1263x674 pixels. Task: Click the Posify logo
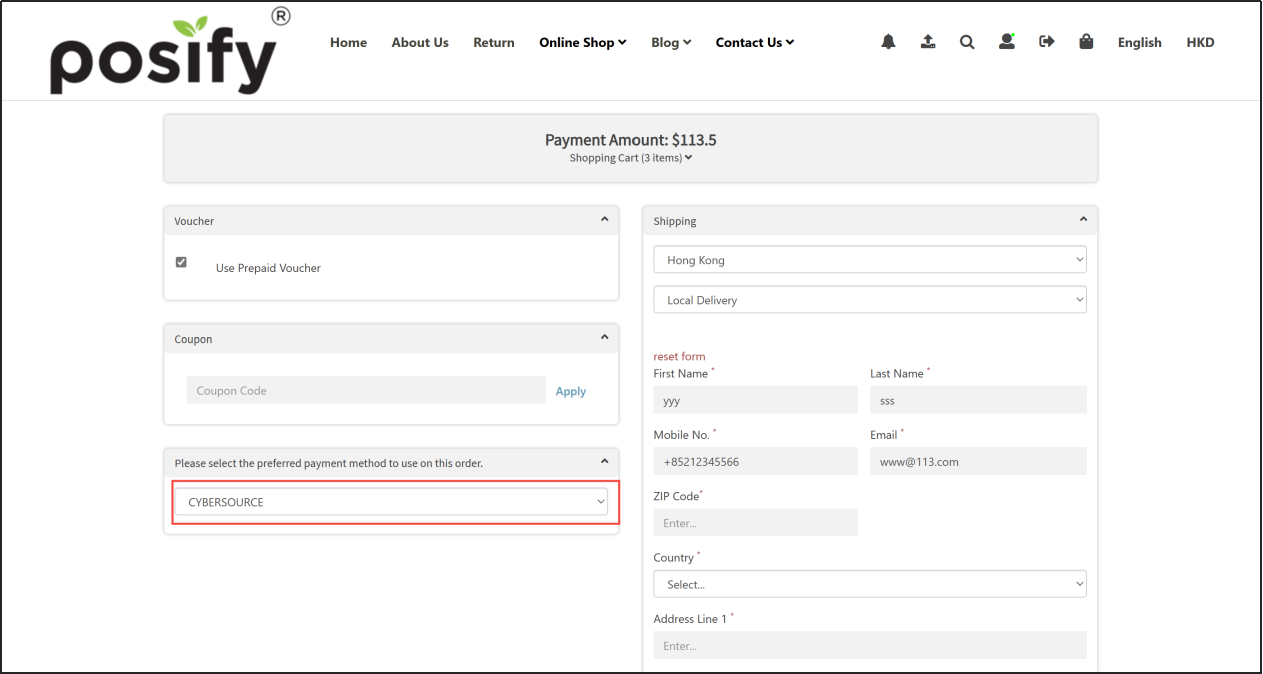(164, 55)
